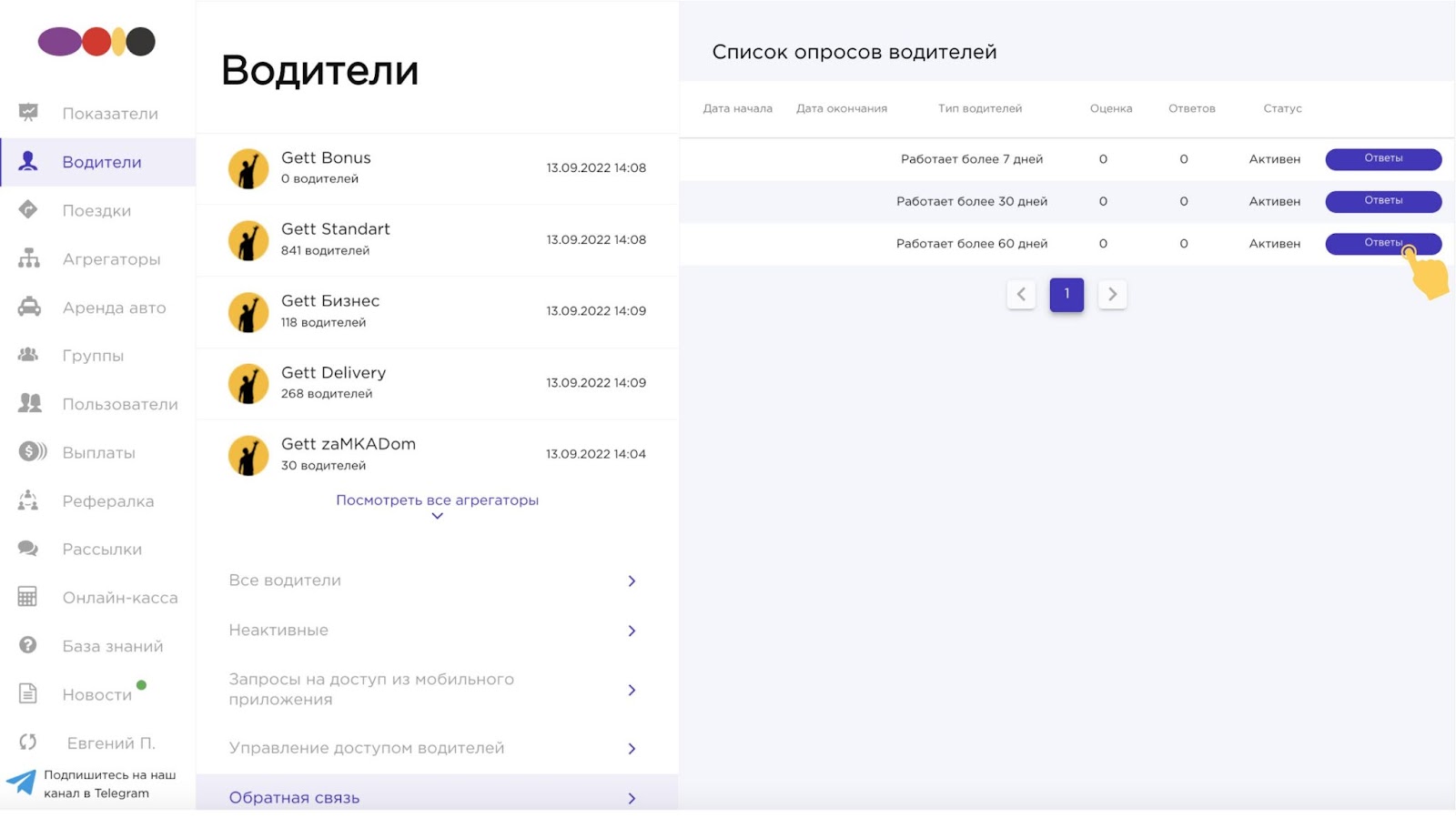Click the refresh icon next to Евгений П.
Image resolution: width=1456 pixels, height=828 pixels.
tap(28, 742)
